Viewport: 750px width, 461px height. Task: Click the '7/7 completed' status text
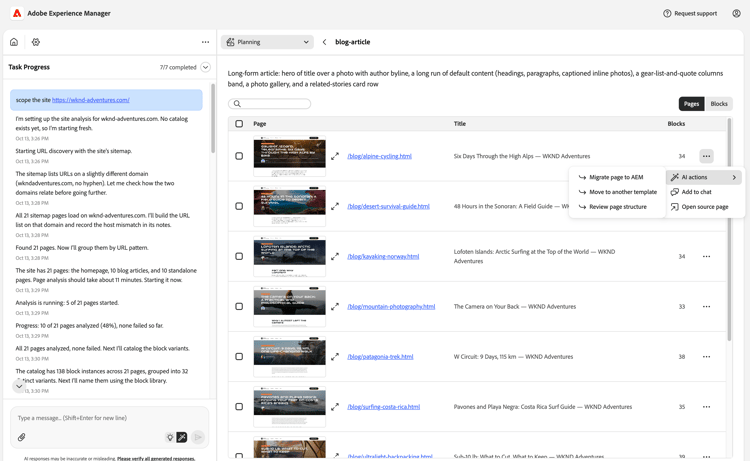178,67
